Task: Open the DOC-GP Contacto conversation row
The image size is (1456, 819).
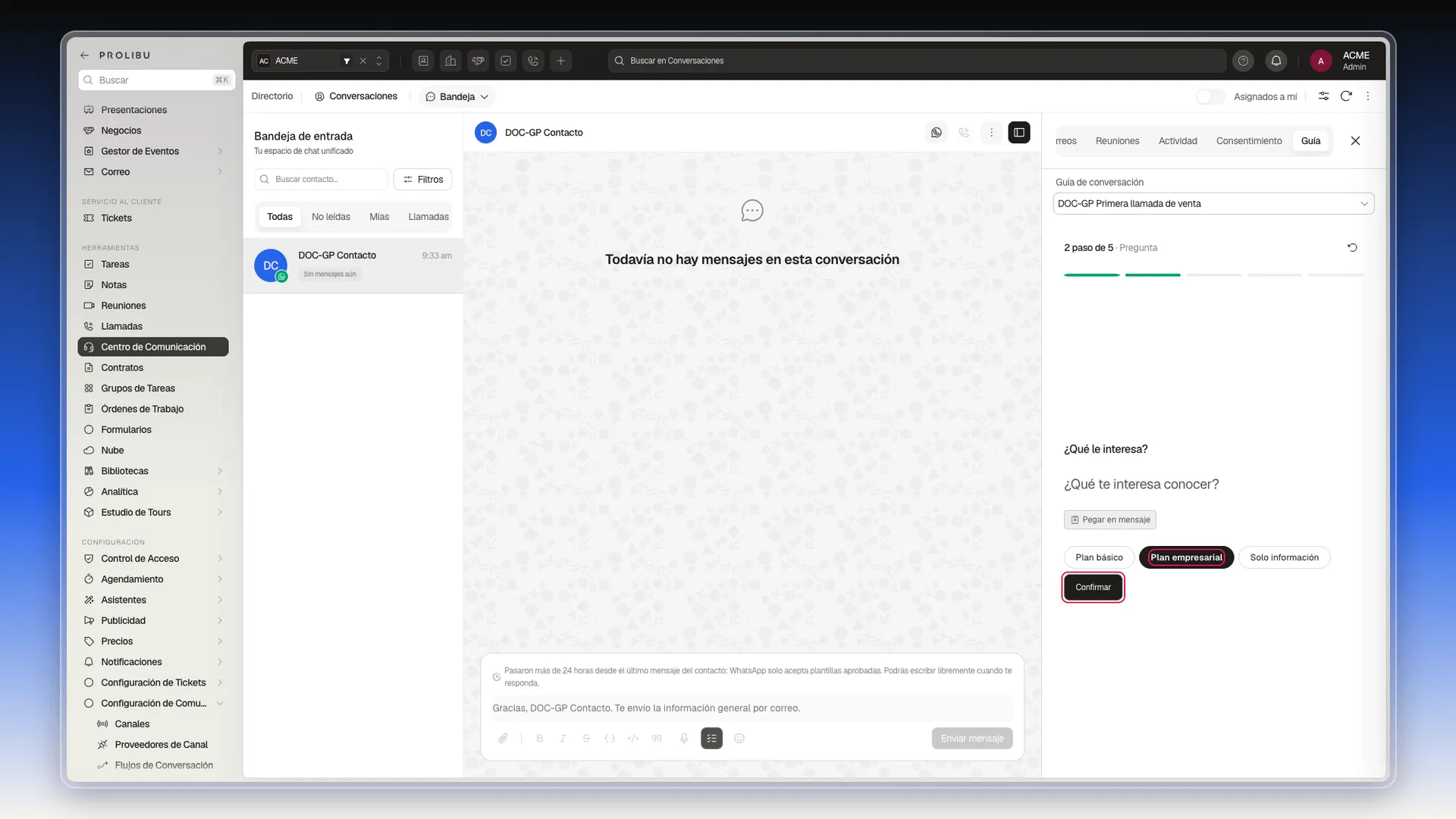Action: [353, 265]
